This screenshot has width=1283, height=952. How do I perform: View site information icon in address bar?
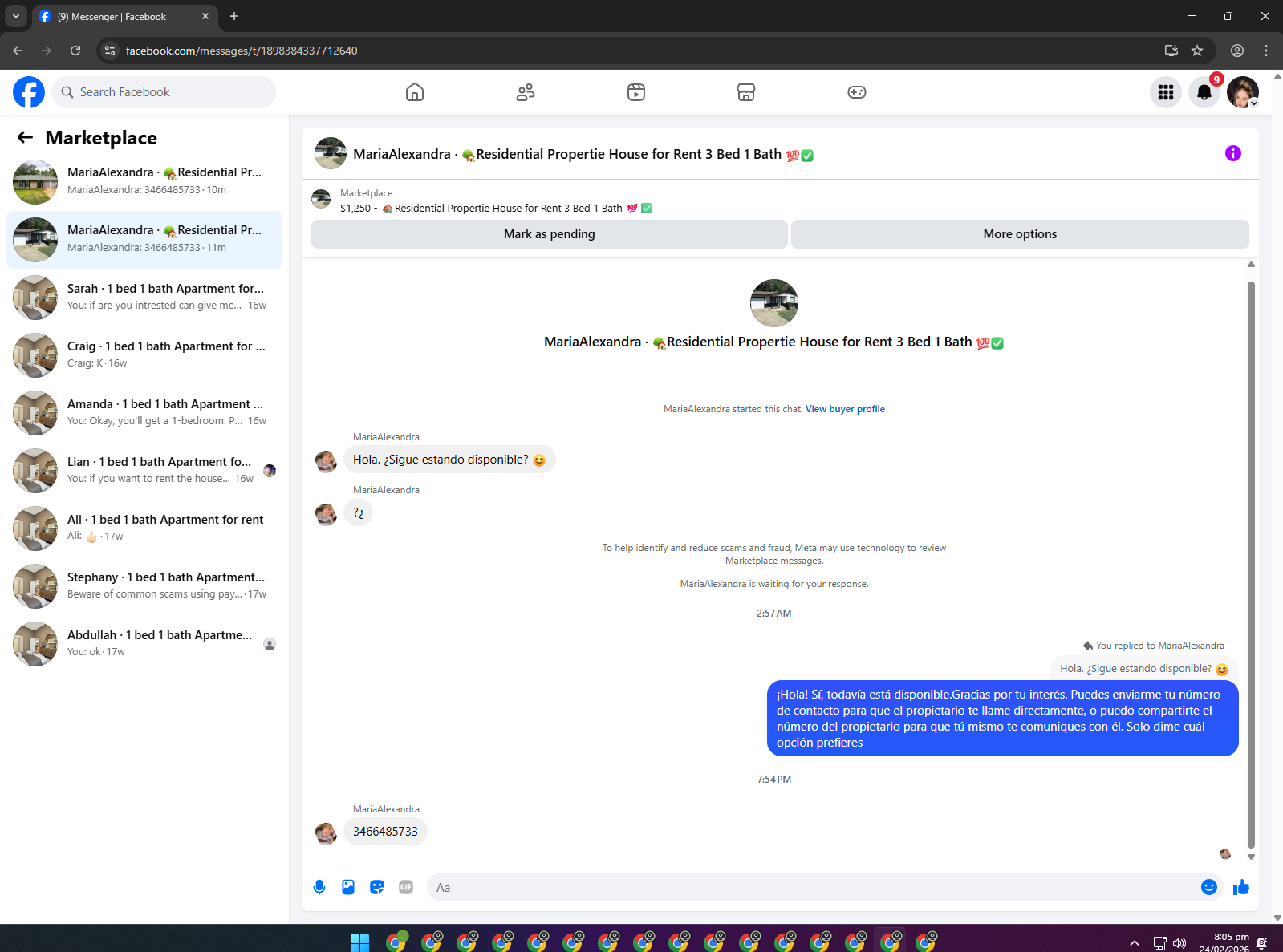110,51
